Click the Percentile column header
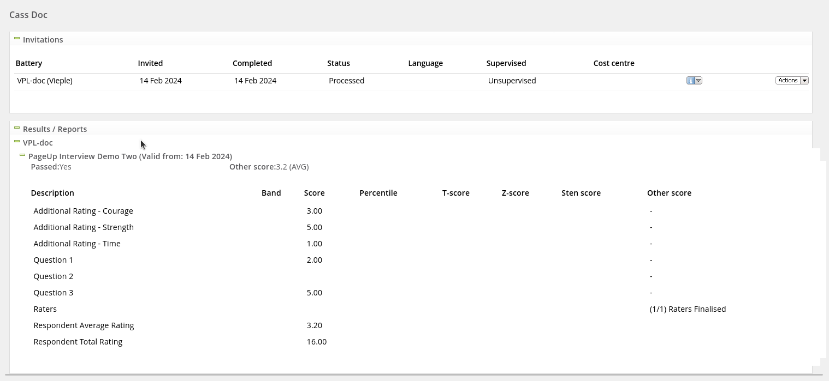Image resolution: width=829 pixels, height=381 pixels. [x=378, y=193]
